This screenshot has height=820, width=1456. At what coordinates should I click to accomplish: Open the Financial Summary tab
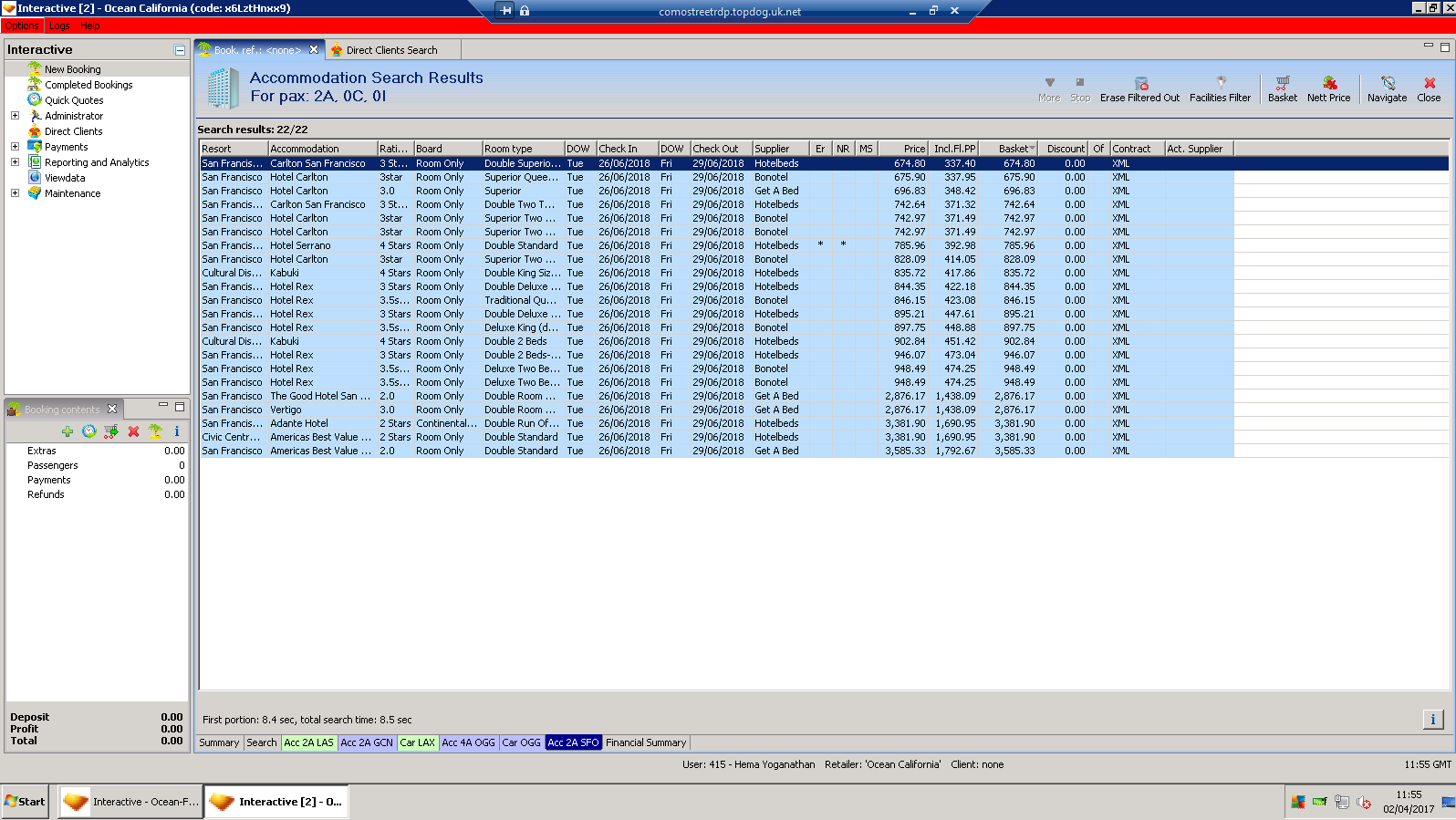646,742
